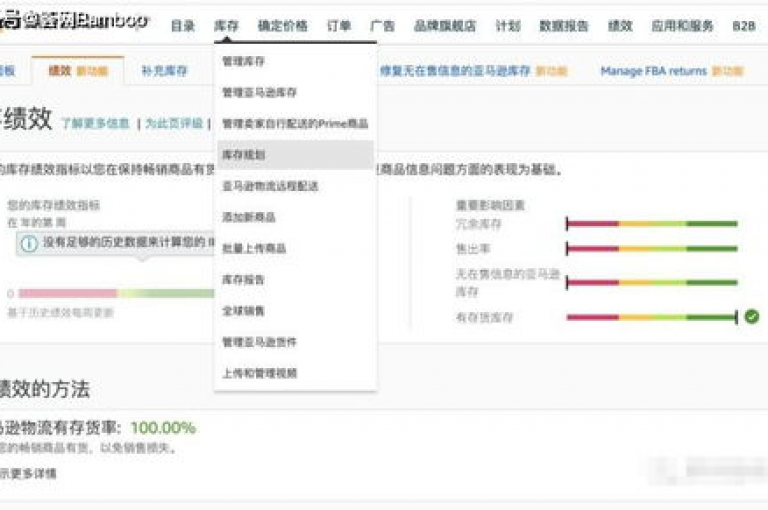
Task: Open the Manage FBA returns tab
Action: click(x=672, y=71)
